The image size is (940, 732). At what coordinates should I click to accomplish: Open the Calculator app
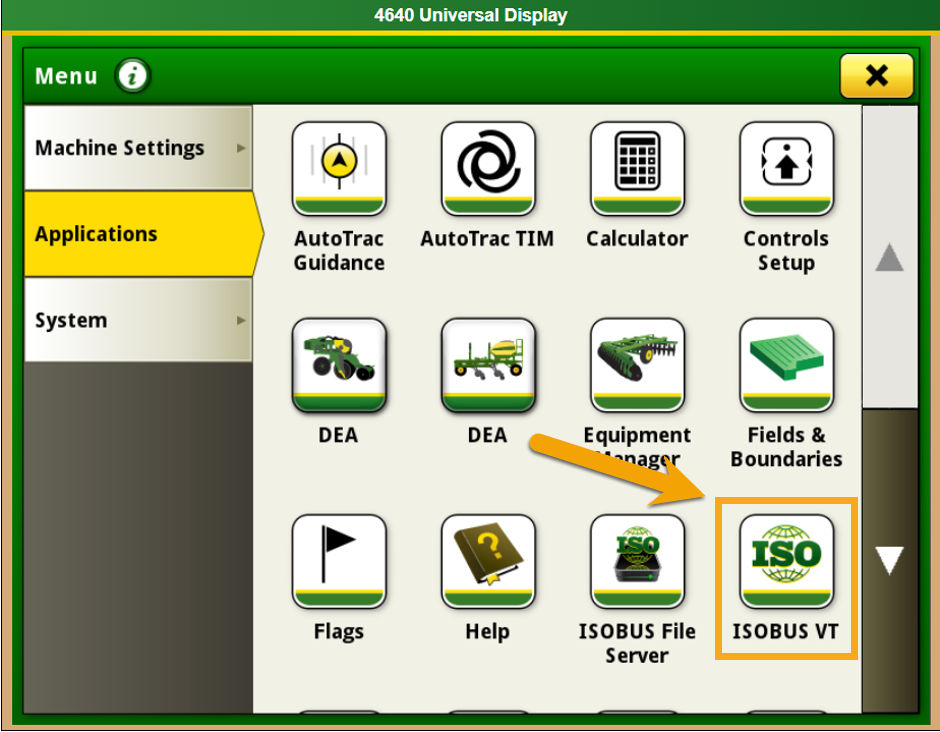coord(637,169)
